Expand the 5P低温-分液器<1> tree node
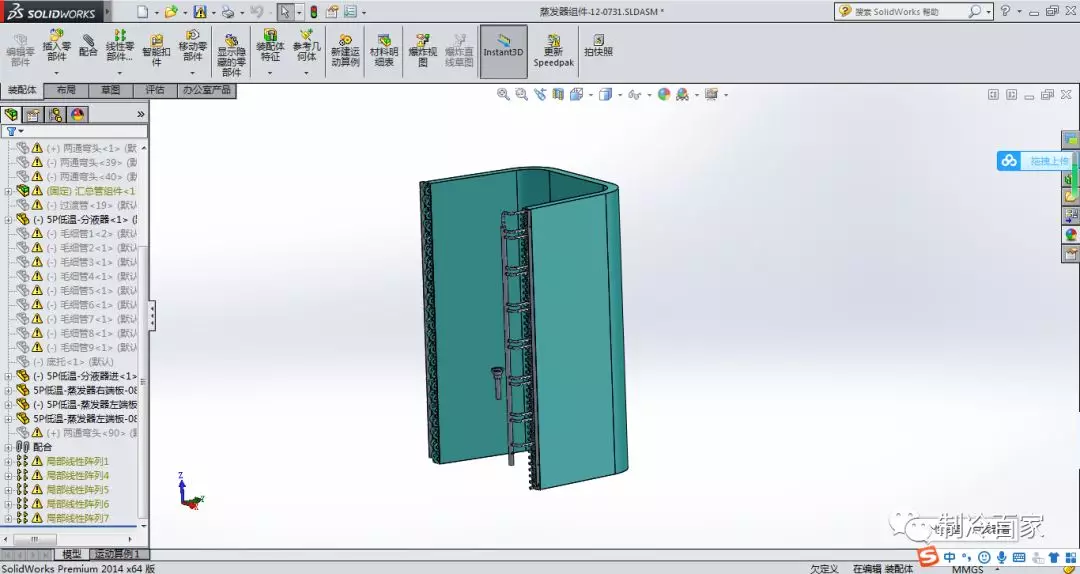 pyautogui.click(x=8, y=220)
